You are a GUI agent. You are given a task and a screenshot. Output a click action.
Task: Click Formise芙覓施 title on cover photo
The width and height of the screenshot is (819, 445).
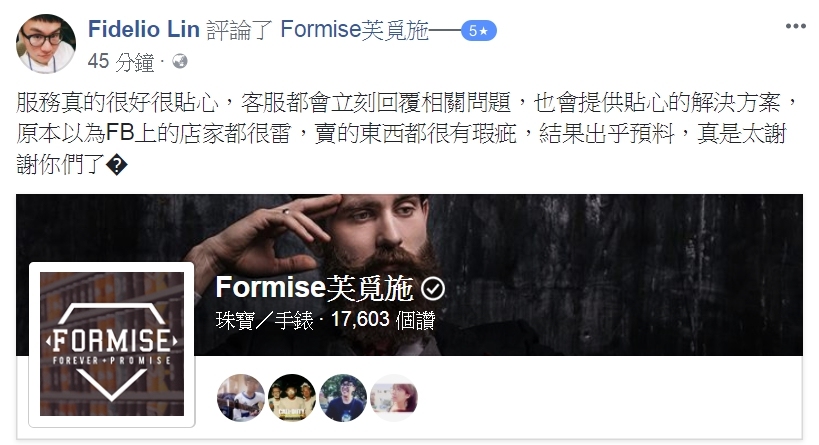(314, 288)
